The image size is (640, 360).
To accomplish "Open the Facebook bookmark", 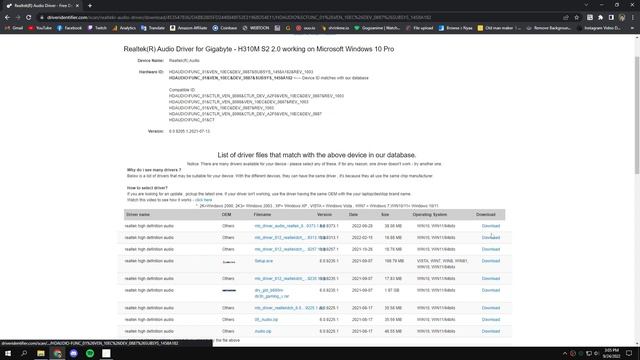I will [69, 28].
